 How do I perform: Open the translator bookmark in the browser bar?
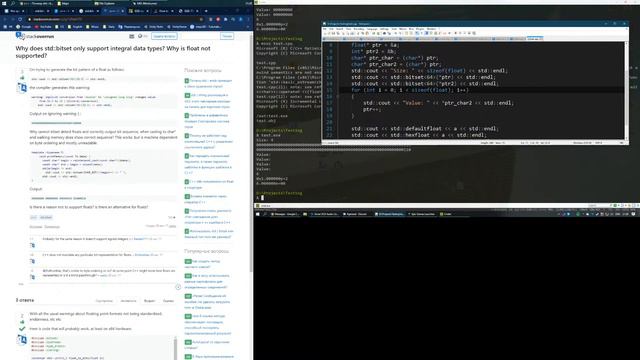click(129, 27)
